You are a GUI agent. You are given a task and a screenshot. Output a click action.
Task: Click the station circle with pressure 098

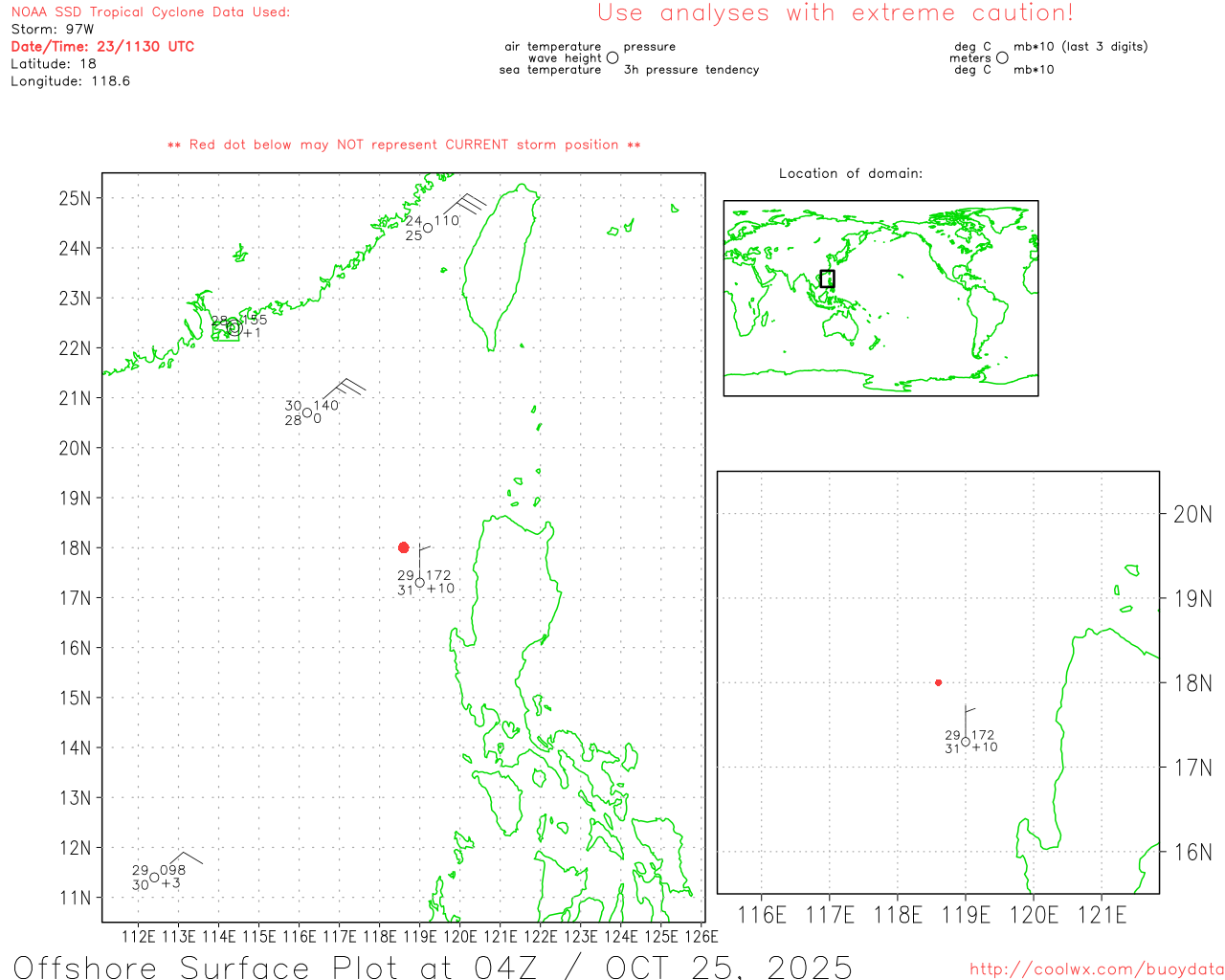point(155,878)
